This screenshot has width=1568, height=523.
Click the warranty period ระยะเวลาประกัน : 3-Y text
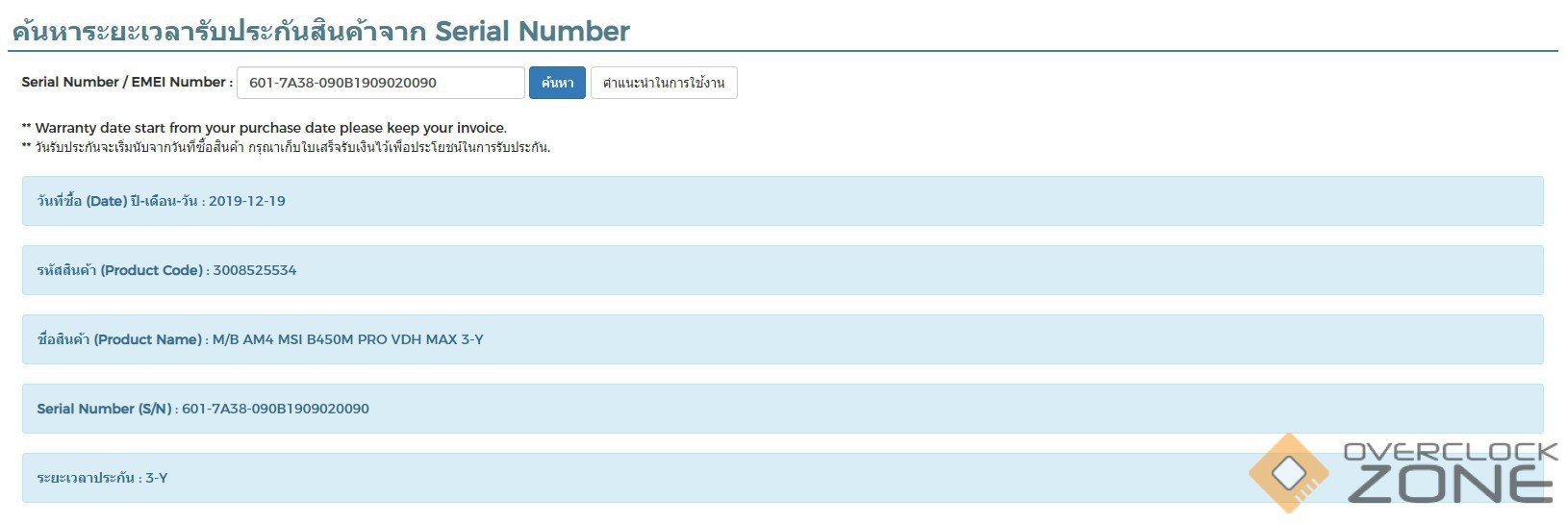(102, 478)
